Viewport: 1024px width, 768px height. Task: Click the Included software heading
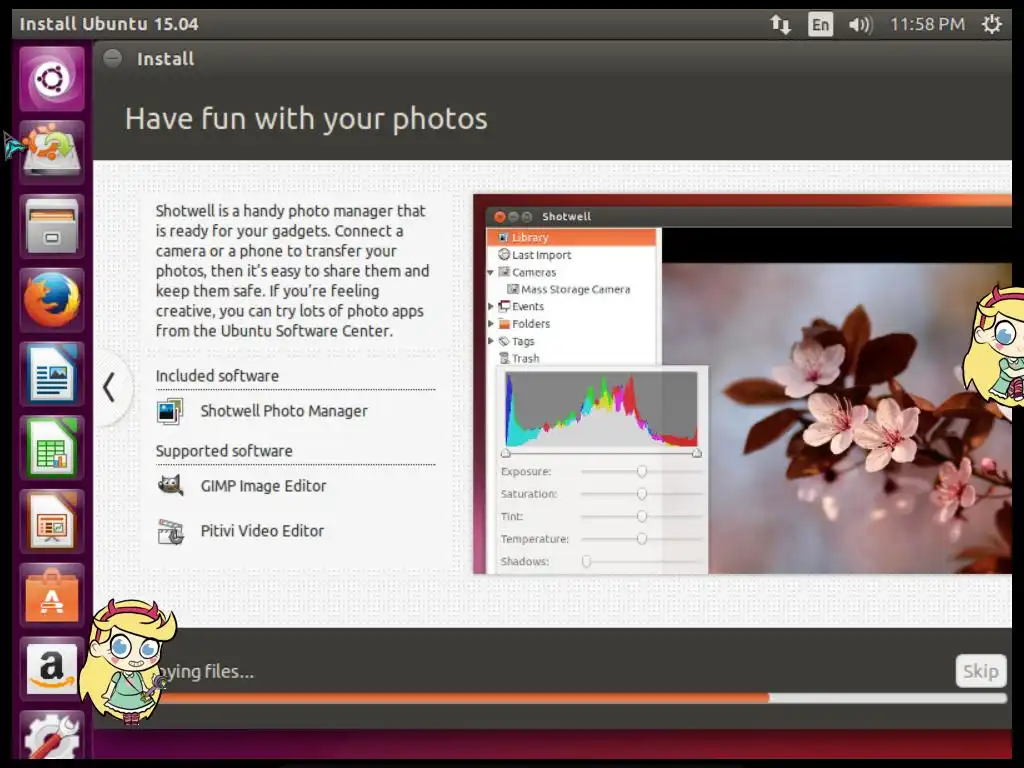tap(217, 376)
